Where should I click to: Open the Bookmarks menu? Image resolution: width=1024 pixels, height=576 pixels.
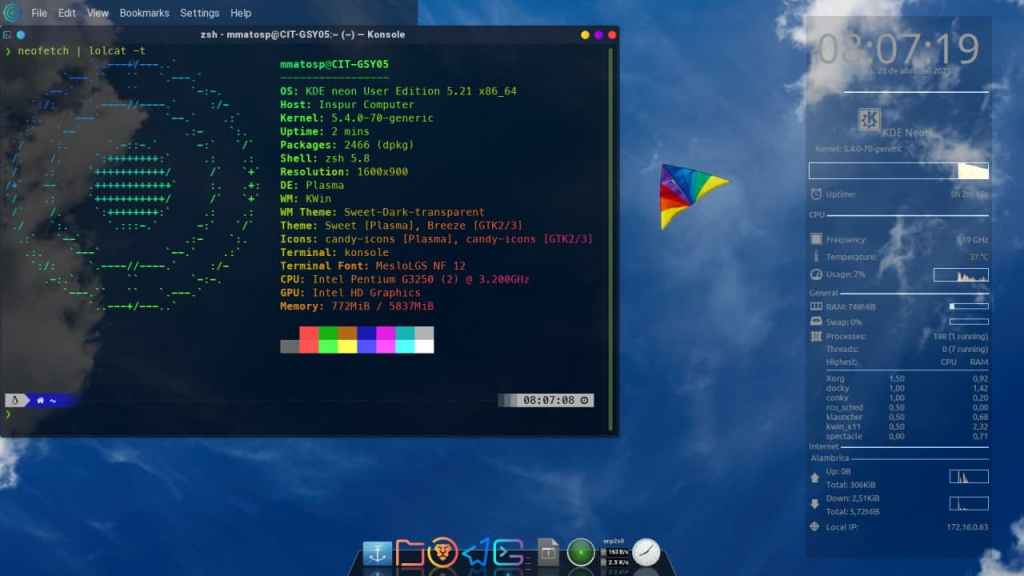144,13
